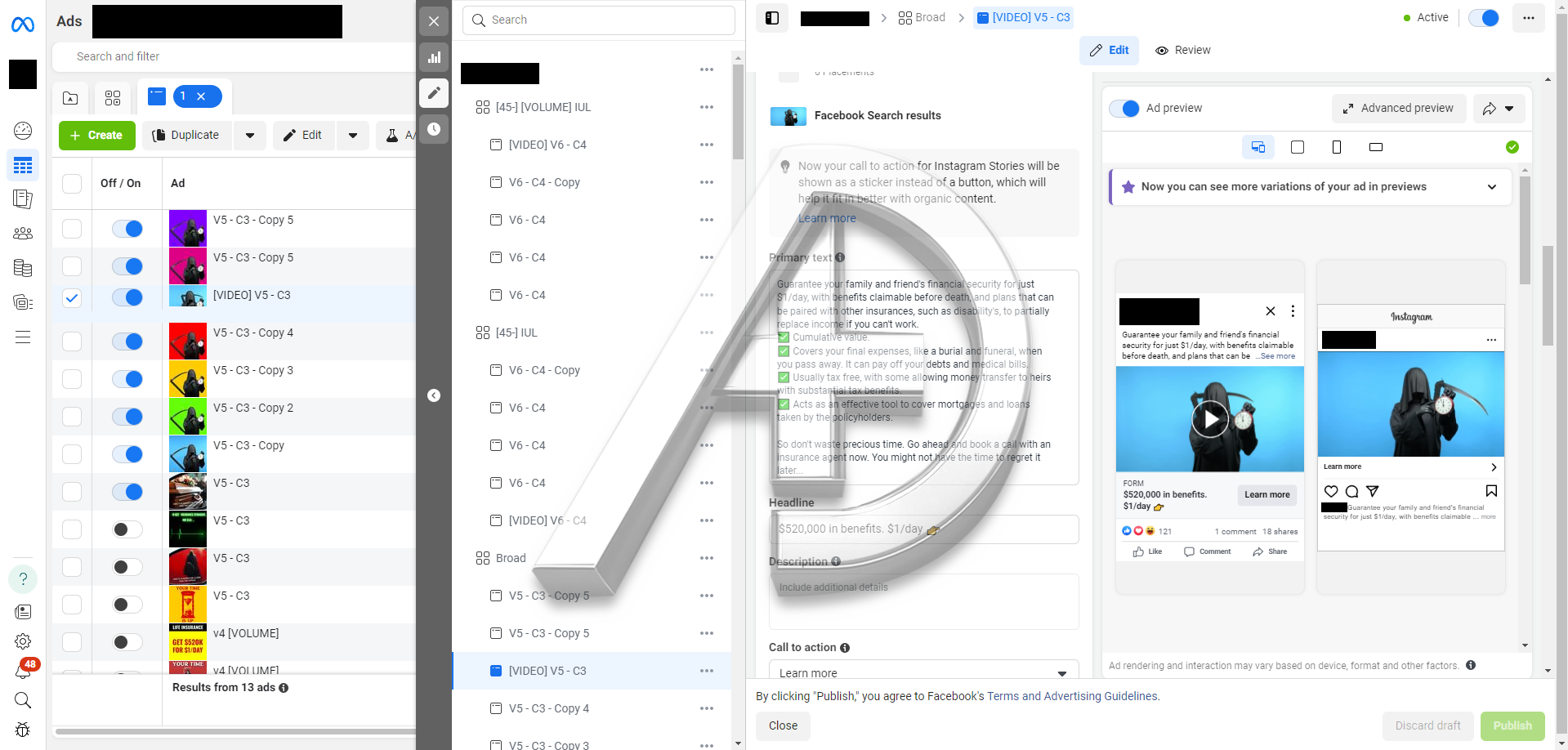Click the share preview arrow icon
This screenshot has width=1568, height=750.
click(x=1490, y=109)
